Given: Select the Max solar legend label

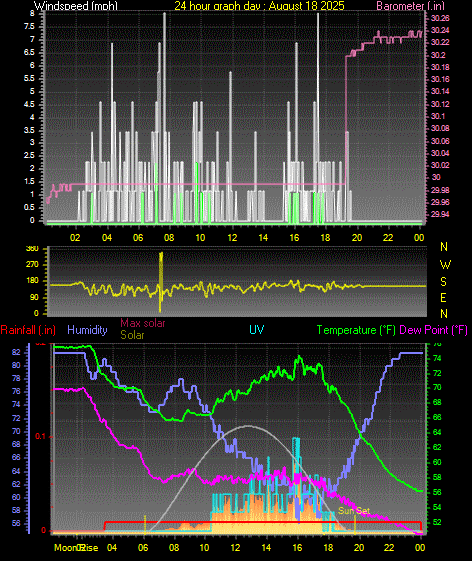Looking at the screenshot, I should (x=143, y=323).
